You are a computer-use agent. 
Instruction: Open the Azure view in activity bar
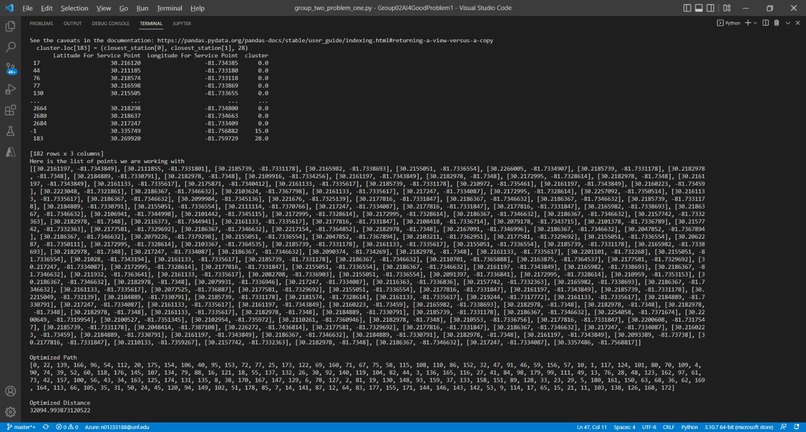coord(10,152)
